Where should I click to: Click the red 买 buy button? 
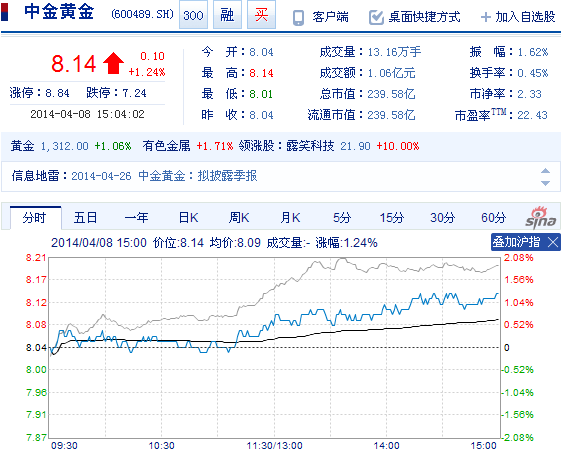(x=261, y=15)
